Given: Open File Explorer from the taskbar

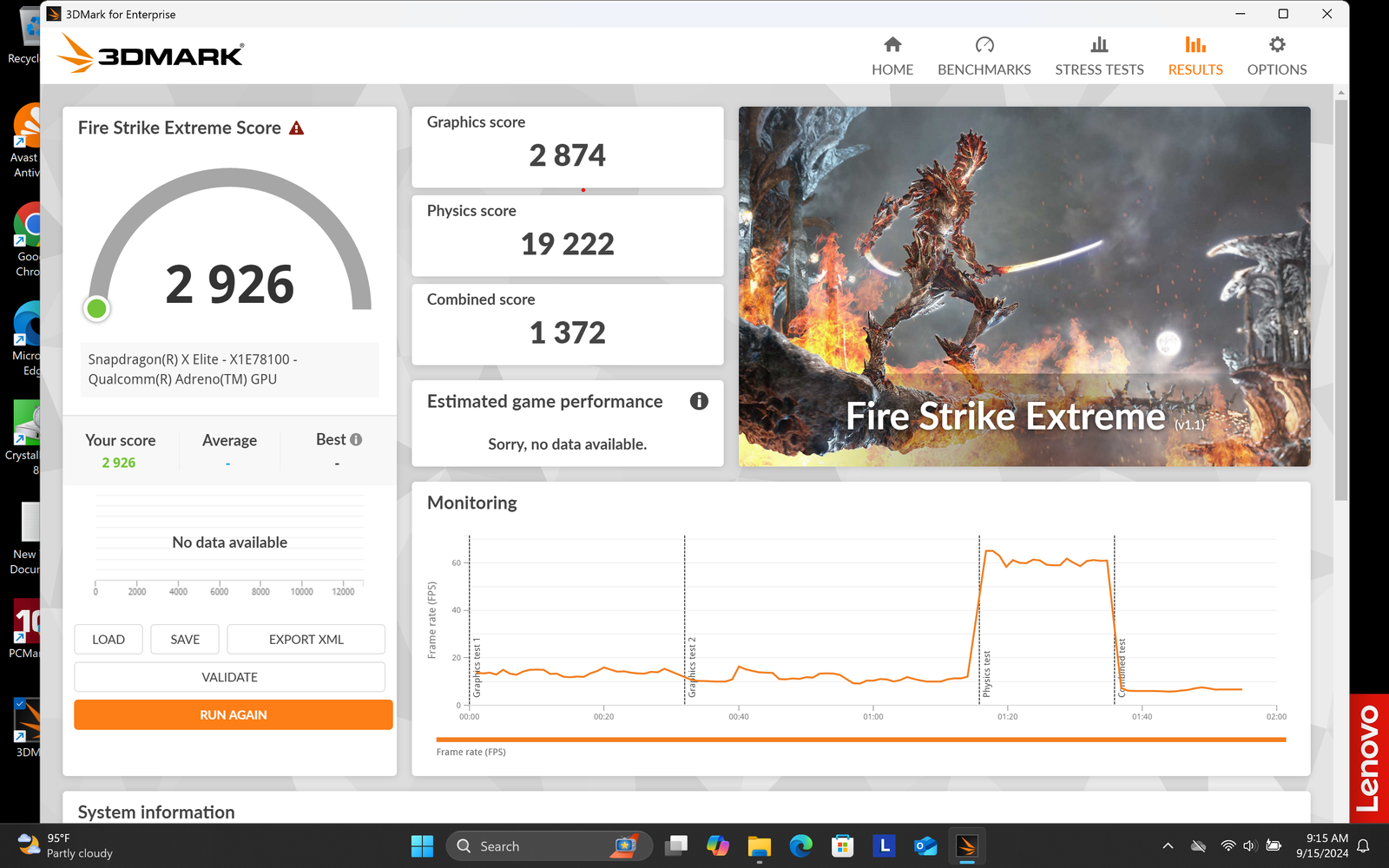Looking at the screenshot, I should pos(760,845).
